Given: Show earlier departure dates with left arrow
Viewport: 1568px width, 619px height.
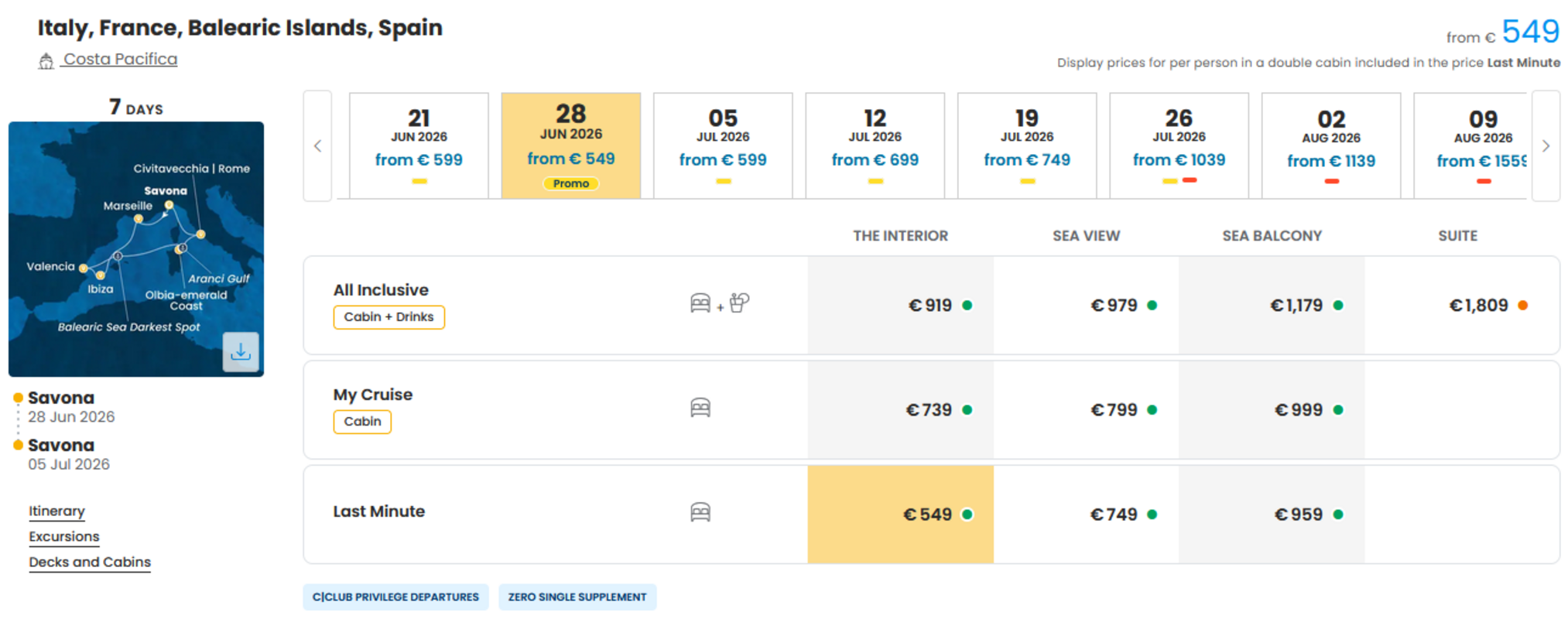Looking at the screenshot, I should [317, 145].
